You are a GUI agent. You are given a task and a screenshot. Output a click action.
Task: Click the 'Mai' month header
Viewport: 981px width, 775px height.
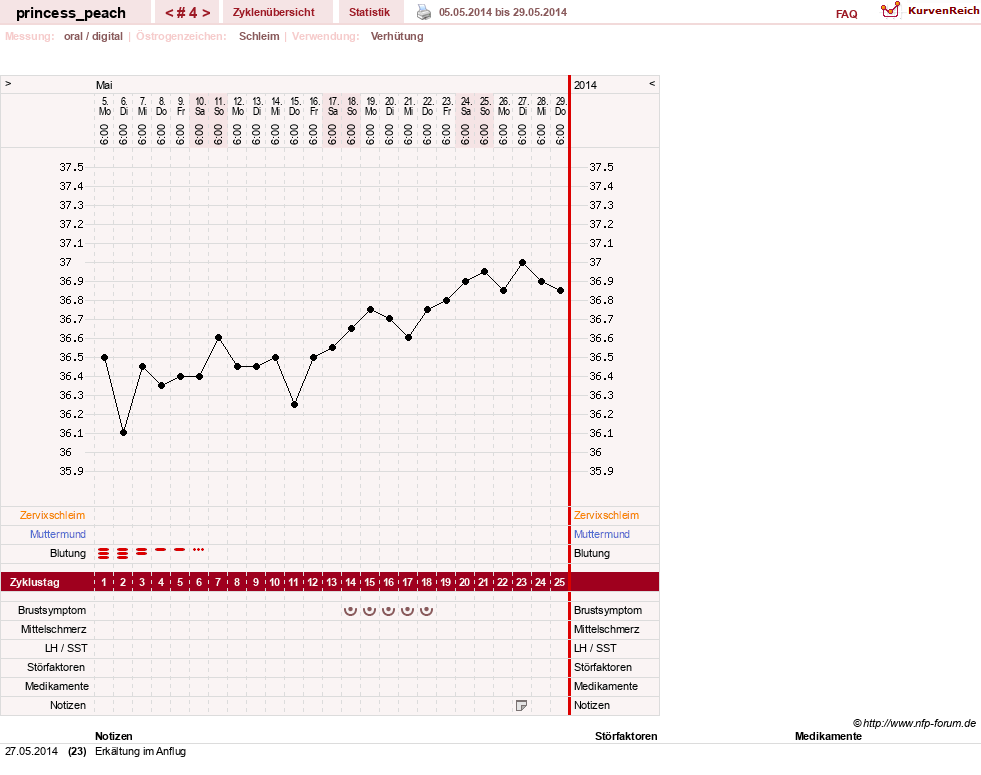tap(104, 85)
